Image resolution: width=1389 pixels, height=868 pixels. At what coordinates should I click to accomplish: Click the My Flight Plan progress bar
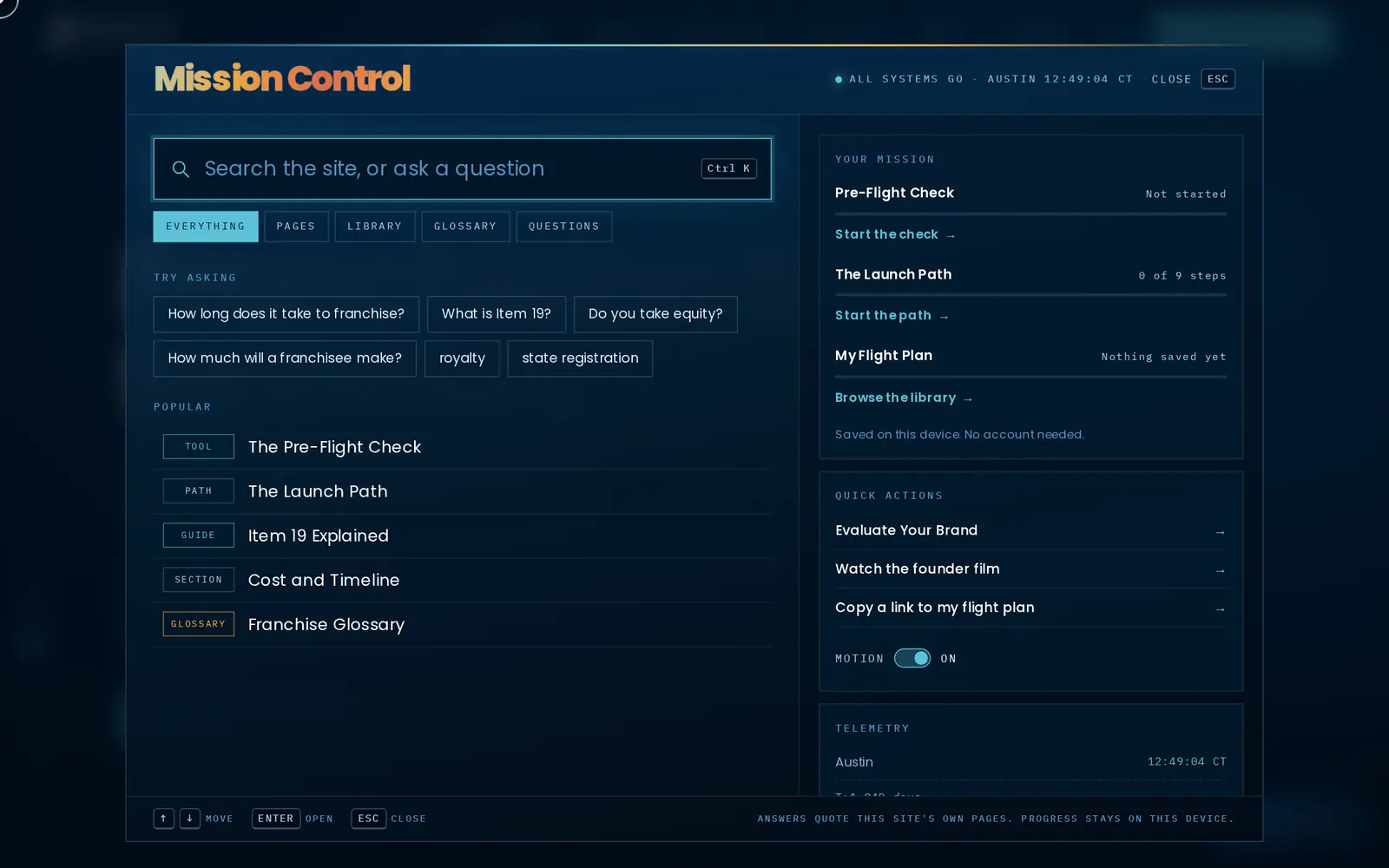[1030, 377]
